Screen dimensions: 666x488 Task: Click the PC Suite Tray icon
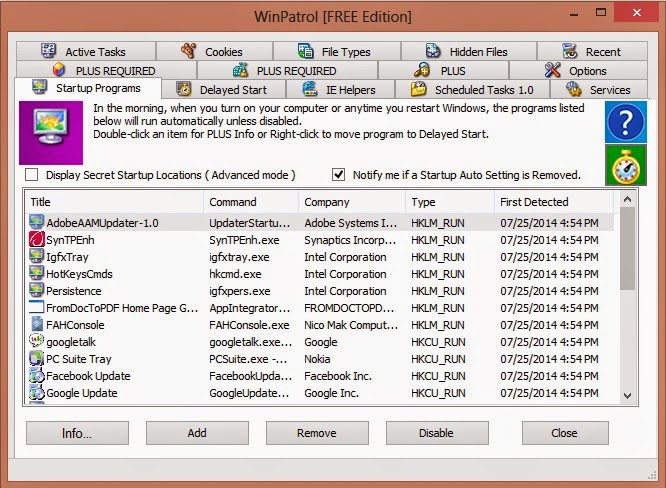point(37,358)
